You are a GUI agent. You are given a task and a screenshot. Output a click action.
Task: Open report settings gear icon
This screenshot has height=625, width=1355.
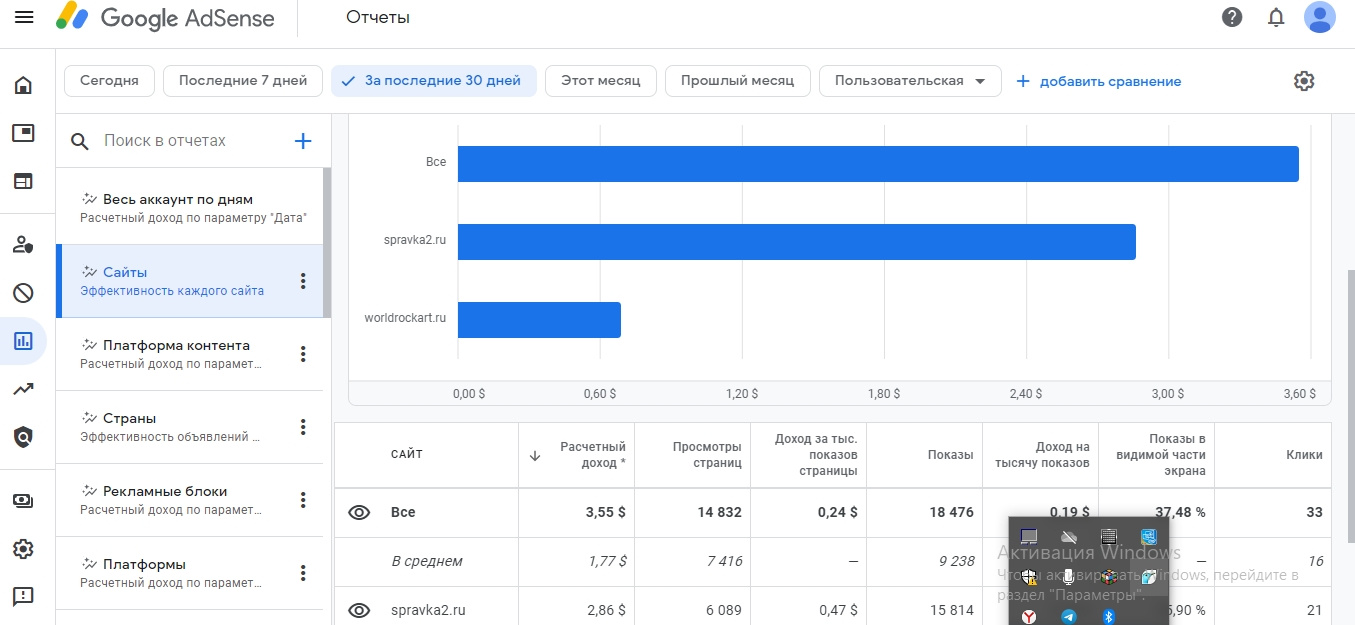[1304, 81]
